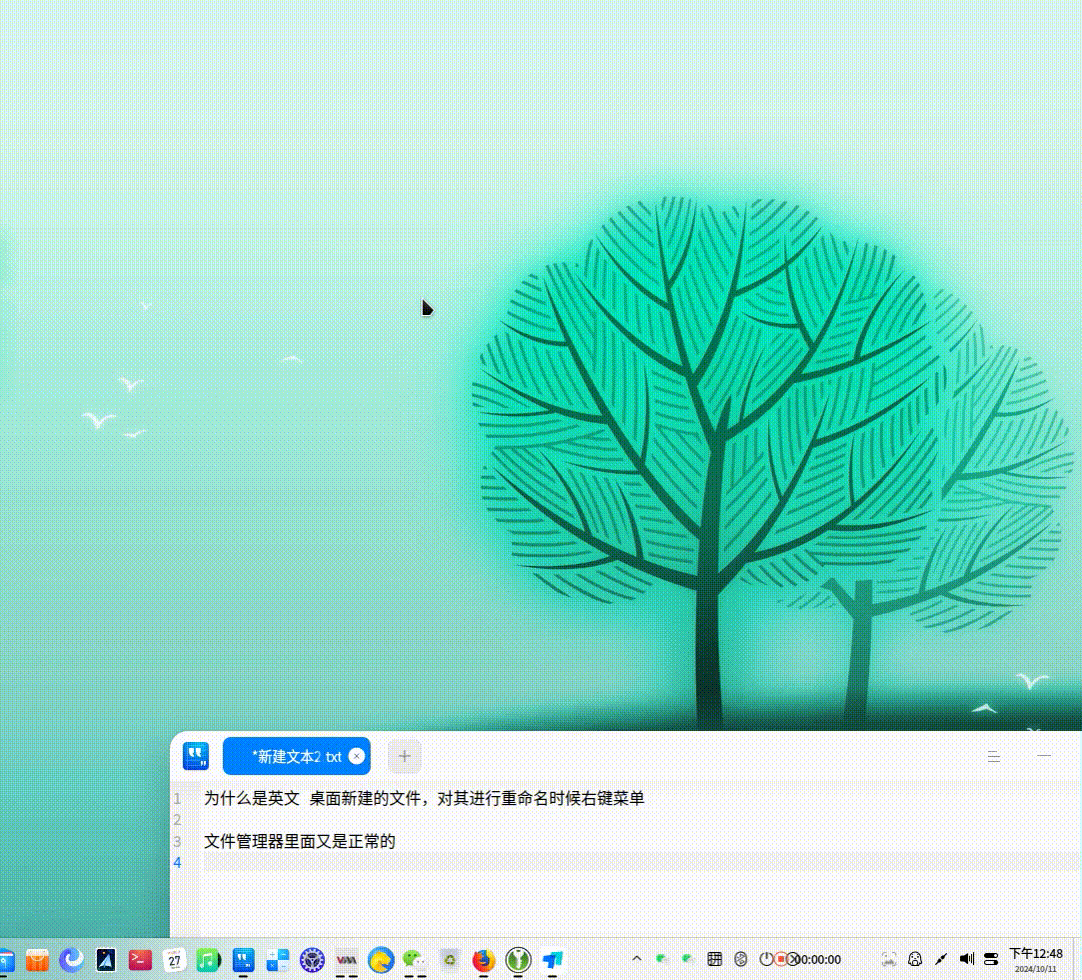Expand the tray hidden icons chevron

(637, 959)
